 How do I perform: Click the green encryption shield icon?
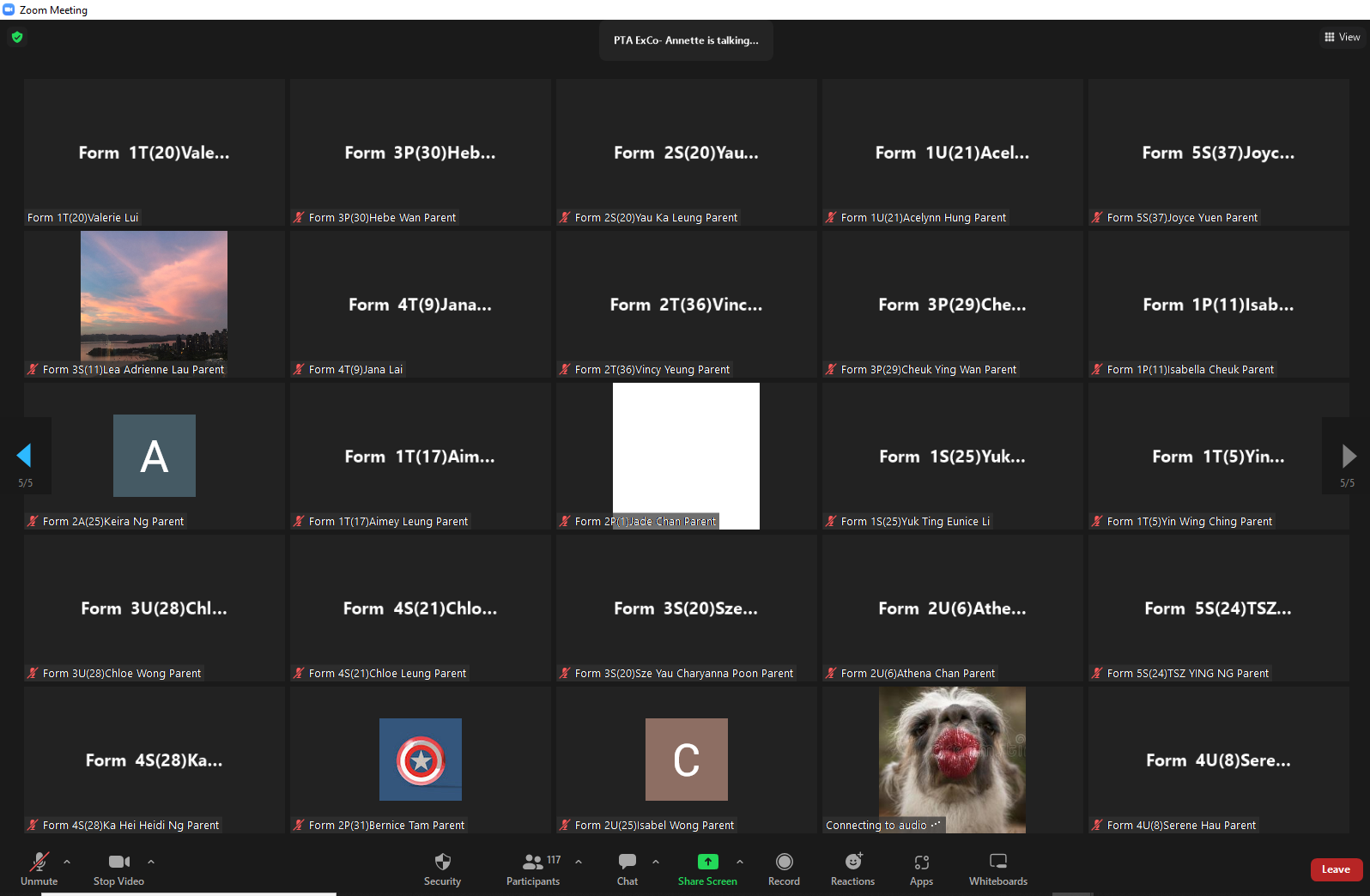tap(17, 37)
